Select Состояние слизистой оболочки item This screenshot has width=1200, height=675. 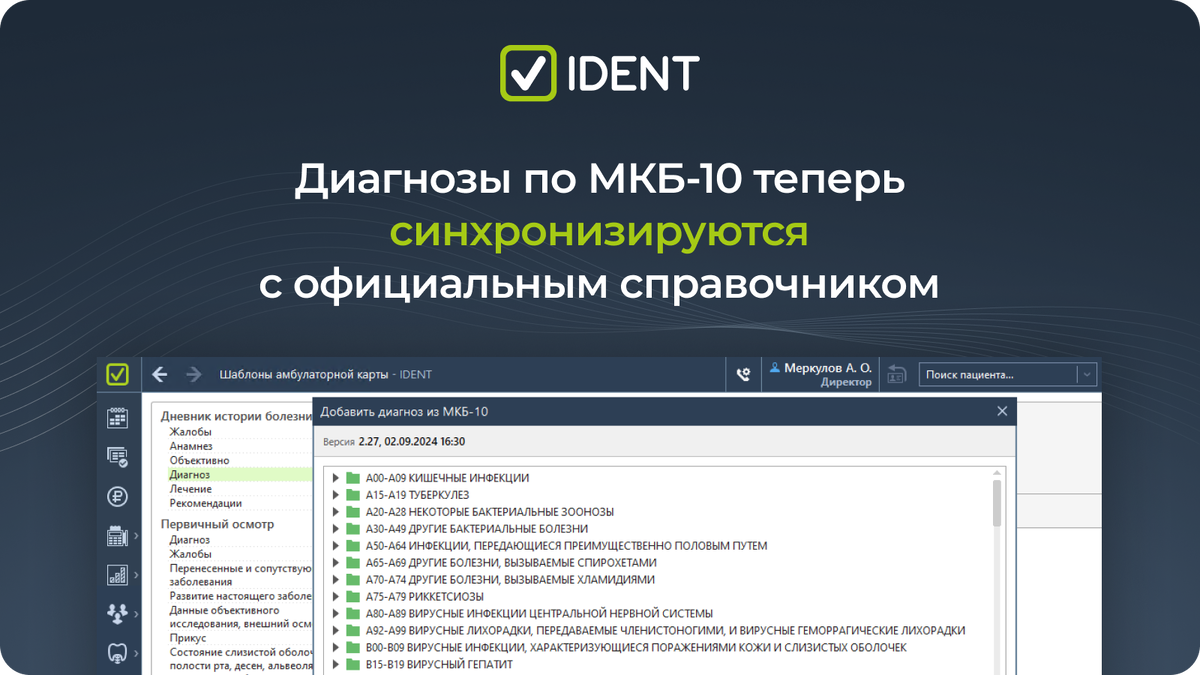click(241, 659)
